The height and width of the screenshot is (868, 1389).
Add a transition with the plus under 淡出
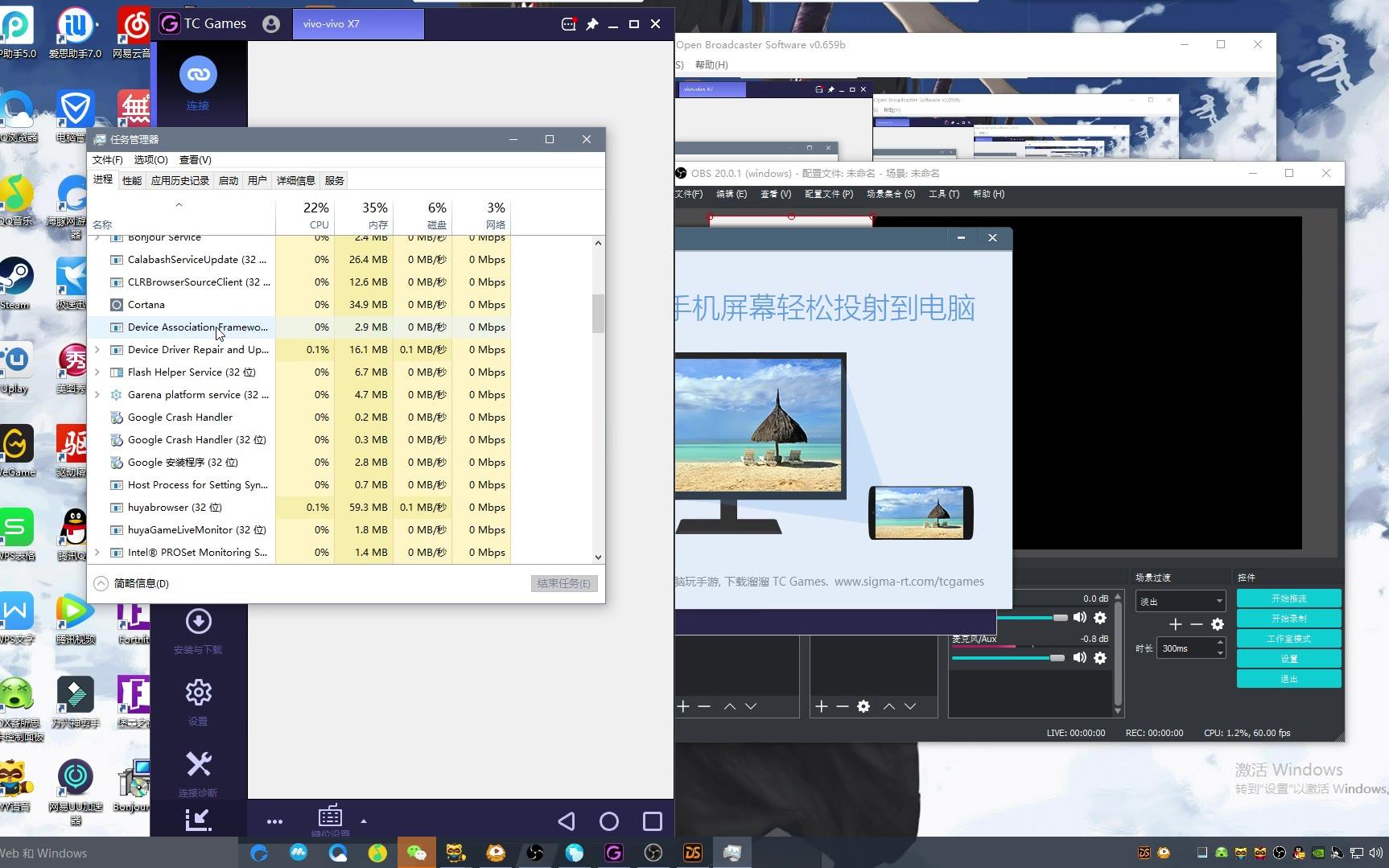pos(1175,625)
